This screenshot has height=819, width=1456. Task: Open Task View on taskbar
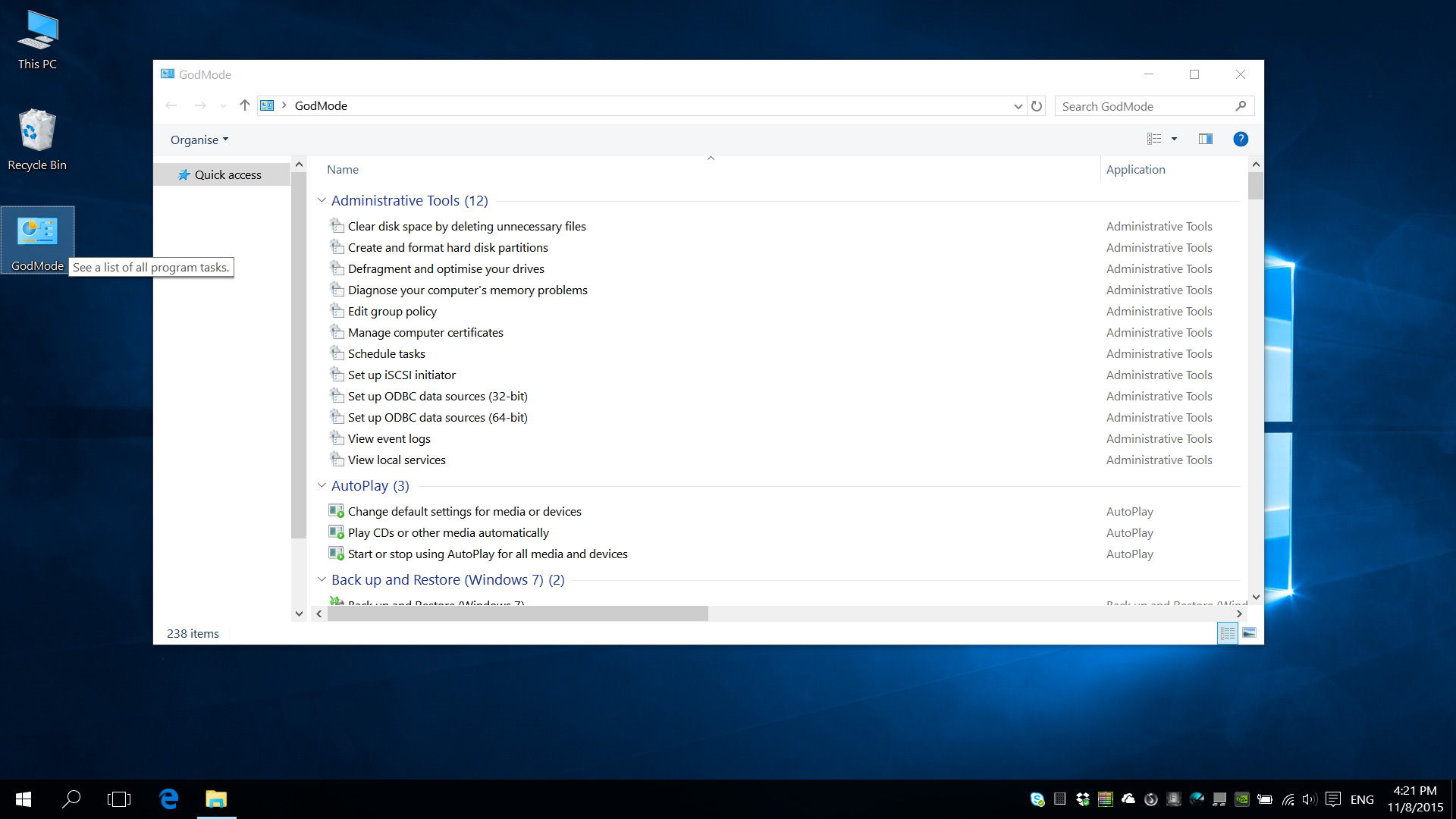(x=119, y=799)
